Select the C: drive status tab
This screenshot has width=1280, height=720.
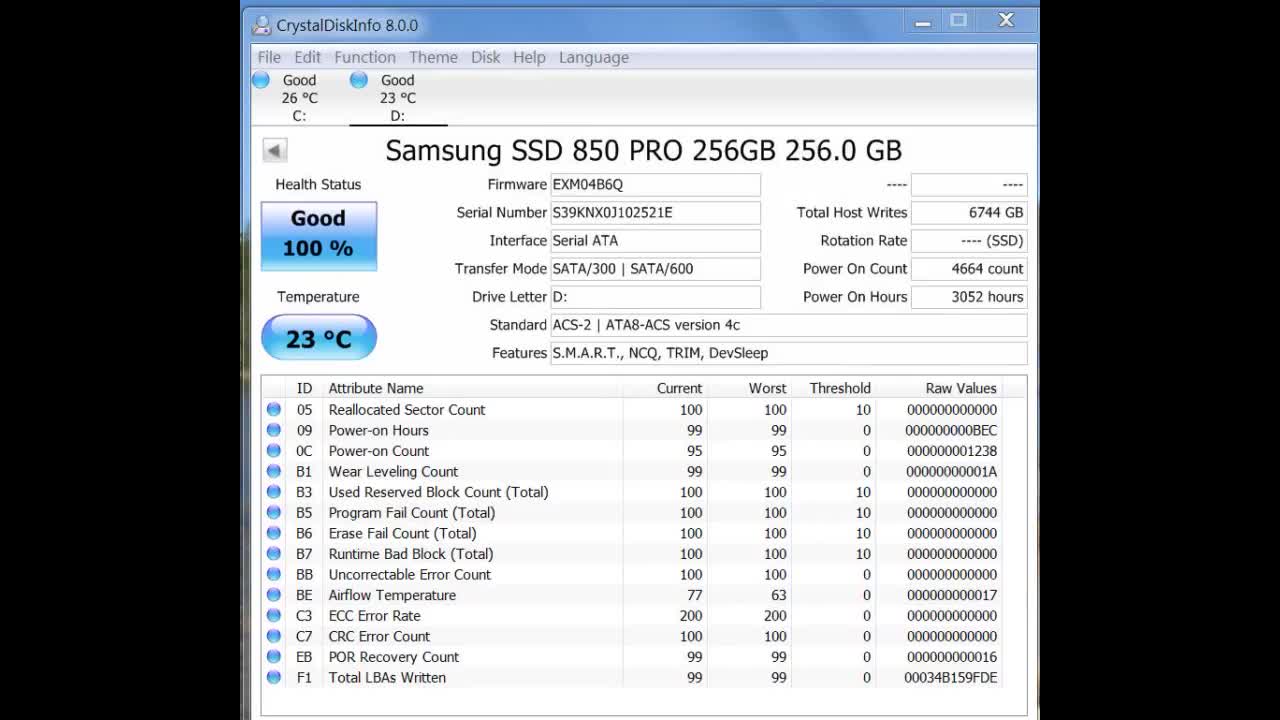click(x=299, y=98)
